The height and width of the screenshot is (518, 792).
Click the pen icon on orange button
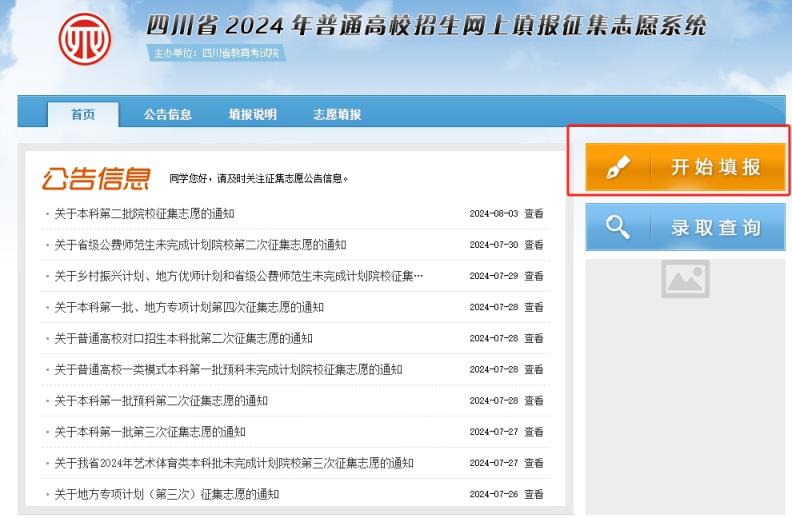click(619, 167)
